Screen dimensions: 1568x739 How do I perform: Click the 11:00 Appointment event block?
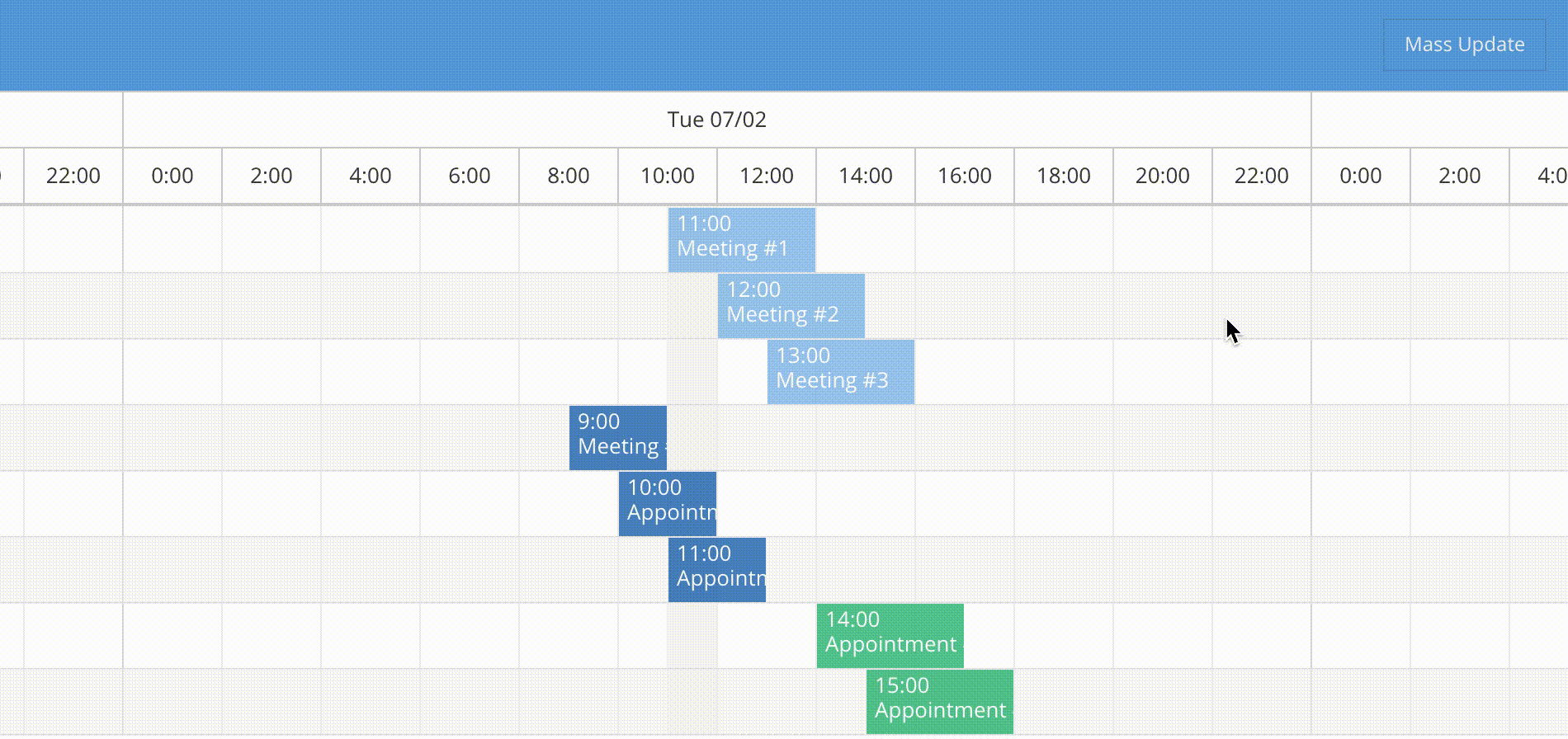pyautogui.click(x=716, y=569)
